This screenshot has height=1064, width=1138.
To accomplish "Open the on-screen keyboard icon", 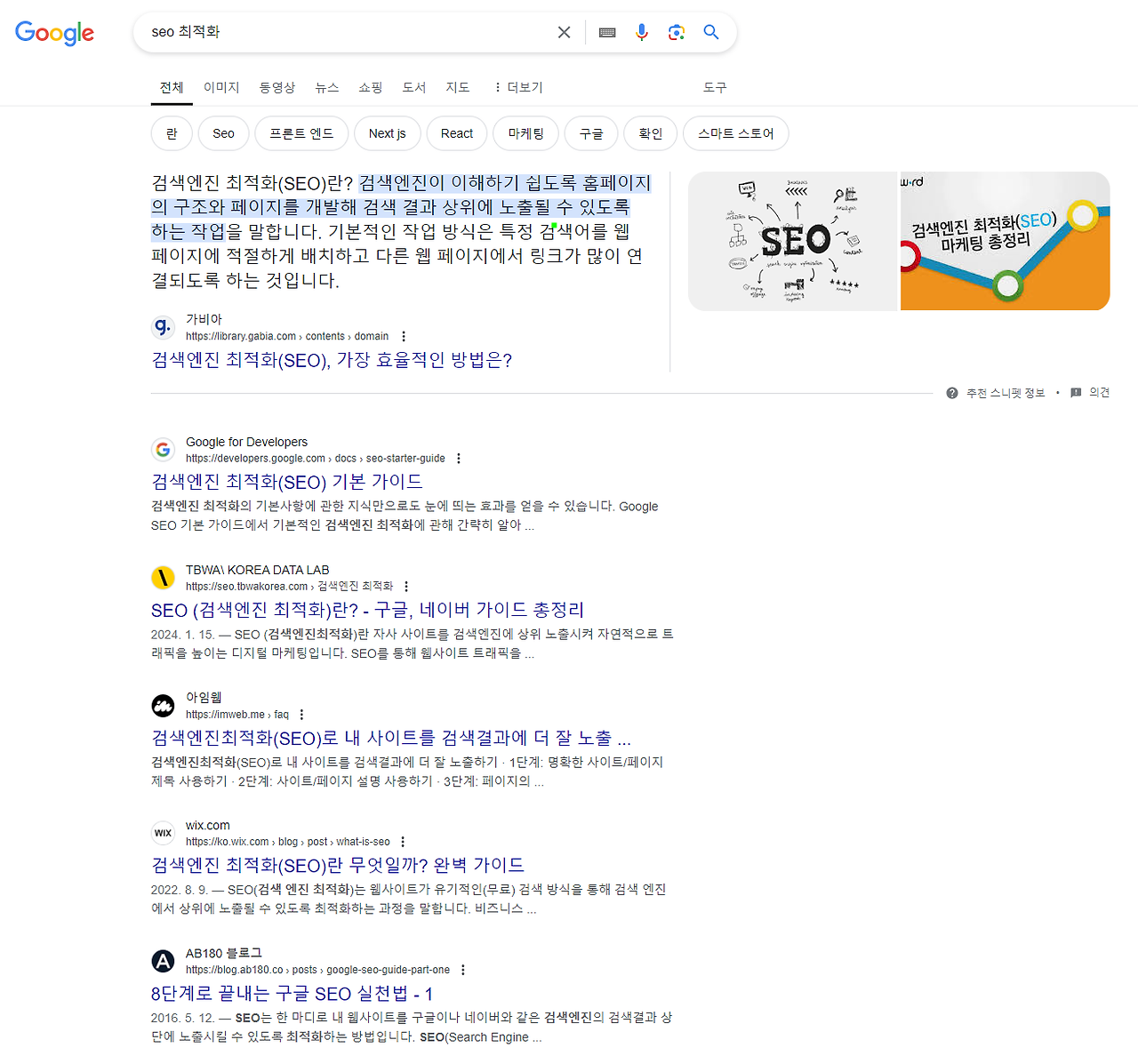I will 607,32.
